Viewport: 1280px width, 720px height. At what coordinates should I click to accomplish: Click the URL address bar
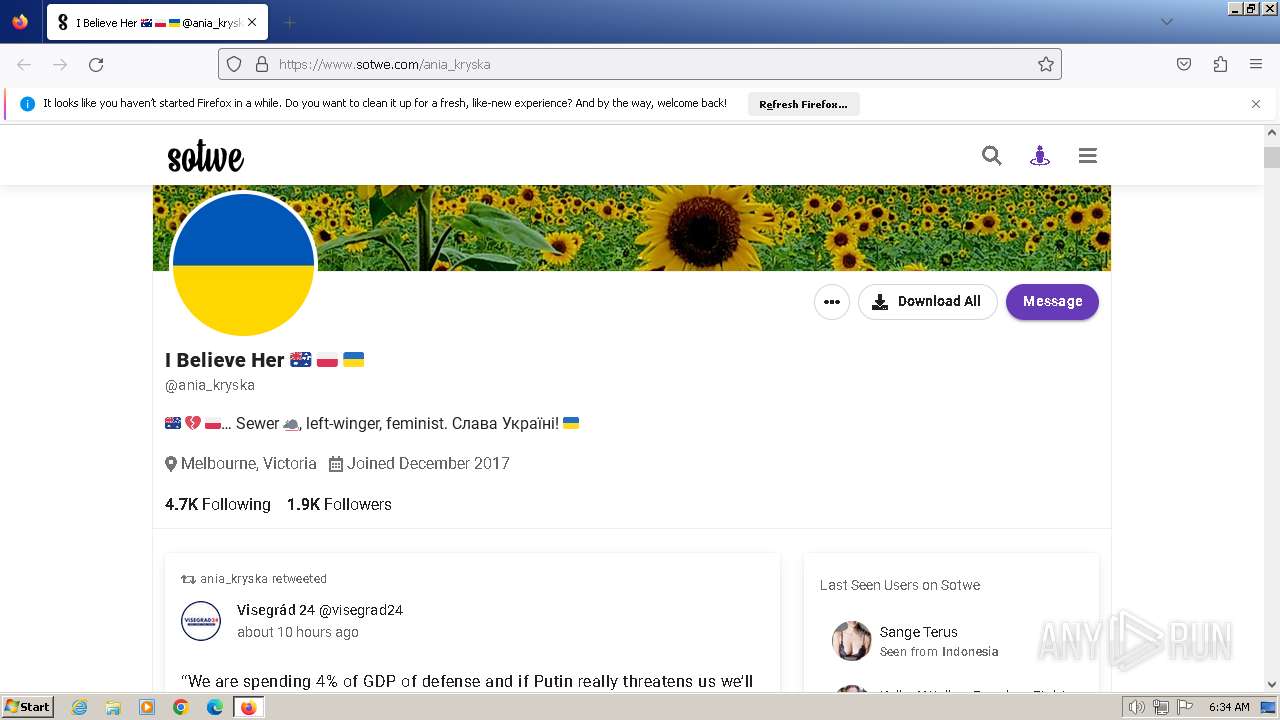640,64
